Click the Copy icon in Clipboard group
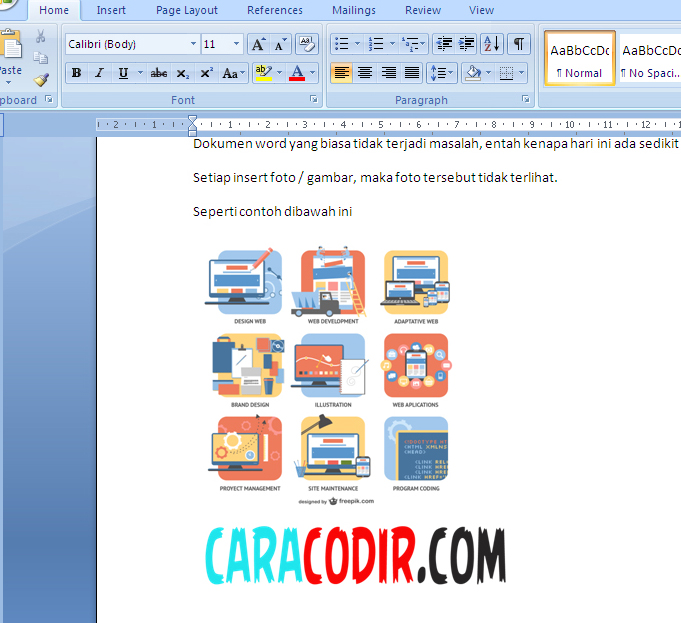The height and width of the screenshot is (623, 681). coord(40,58)
